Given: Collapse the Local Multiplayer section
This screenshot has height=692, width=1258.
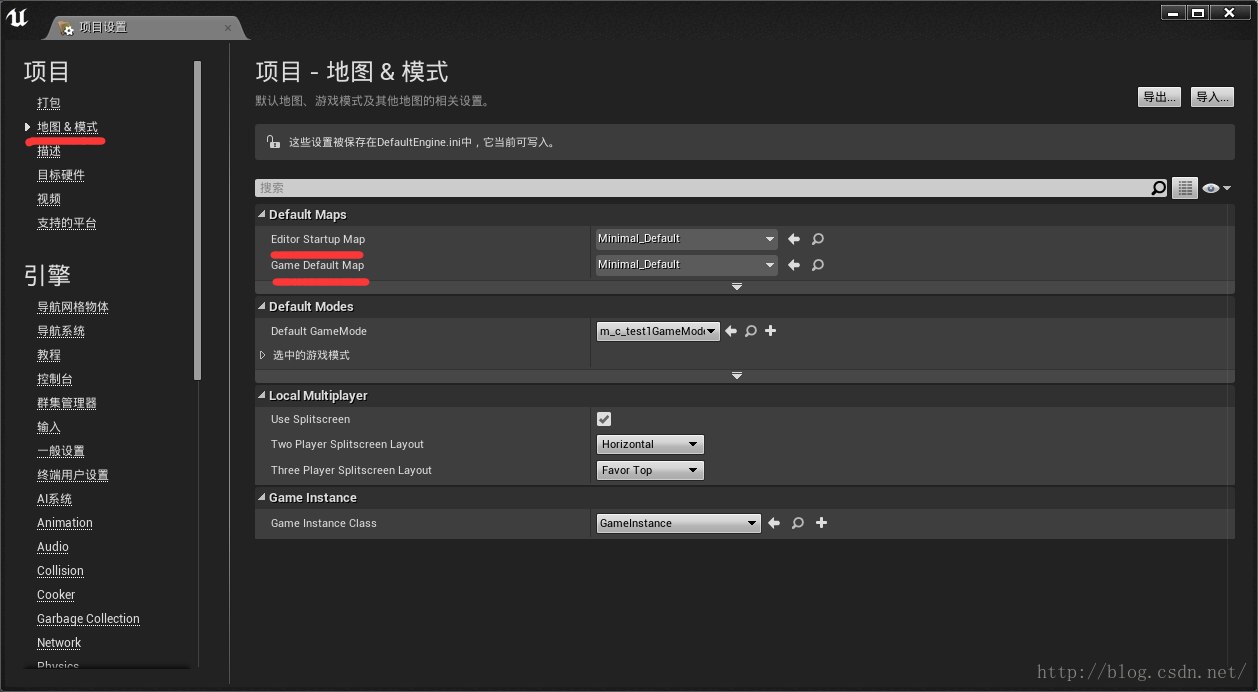Looking at the screenshot, I should [262, 396].
